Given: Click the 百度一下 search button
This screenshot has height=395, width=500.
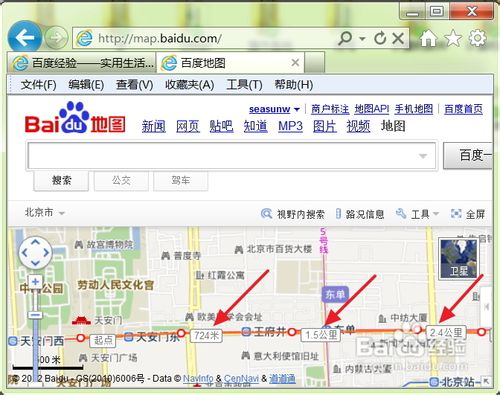Looking at the screenshot, I should coord(468,155).
